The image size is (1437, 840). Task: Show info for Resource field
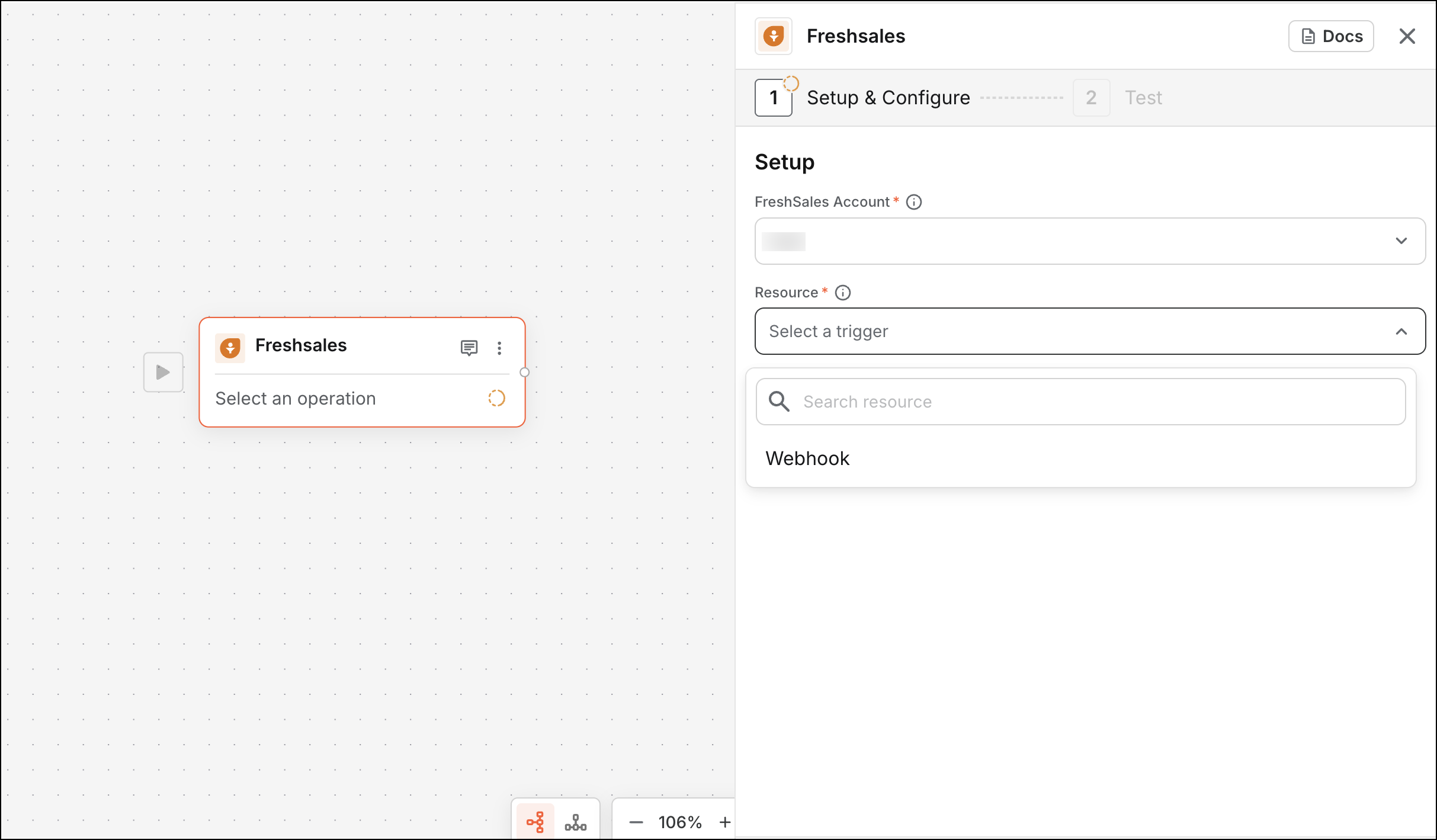(x=842, y=293)
